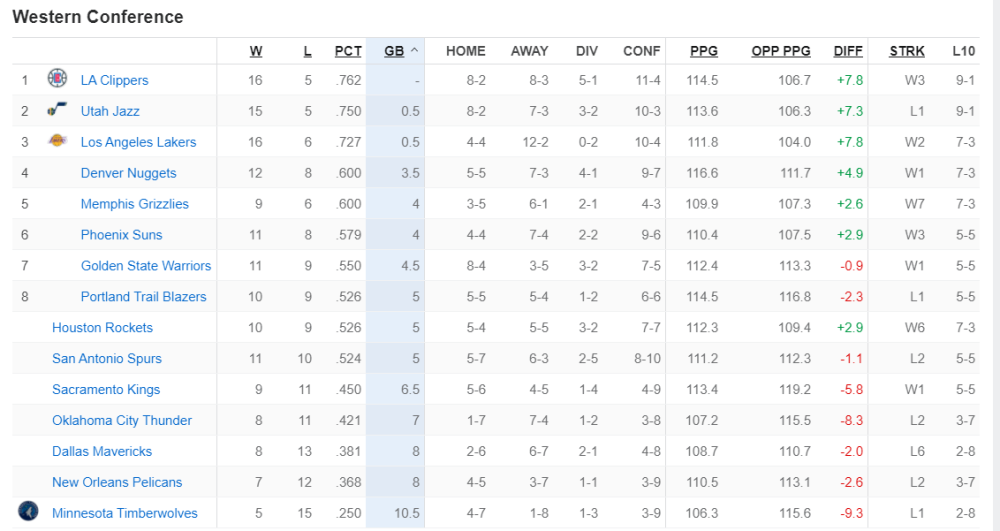Open the Oklahoma City Thunder link
The height and width of the screenshot is (531, 1000).
pyautogui.click(x=122, y=420)
